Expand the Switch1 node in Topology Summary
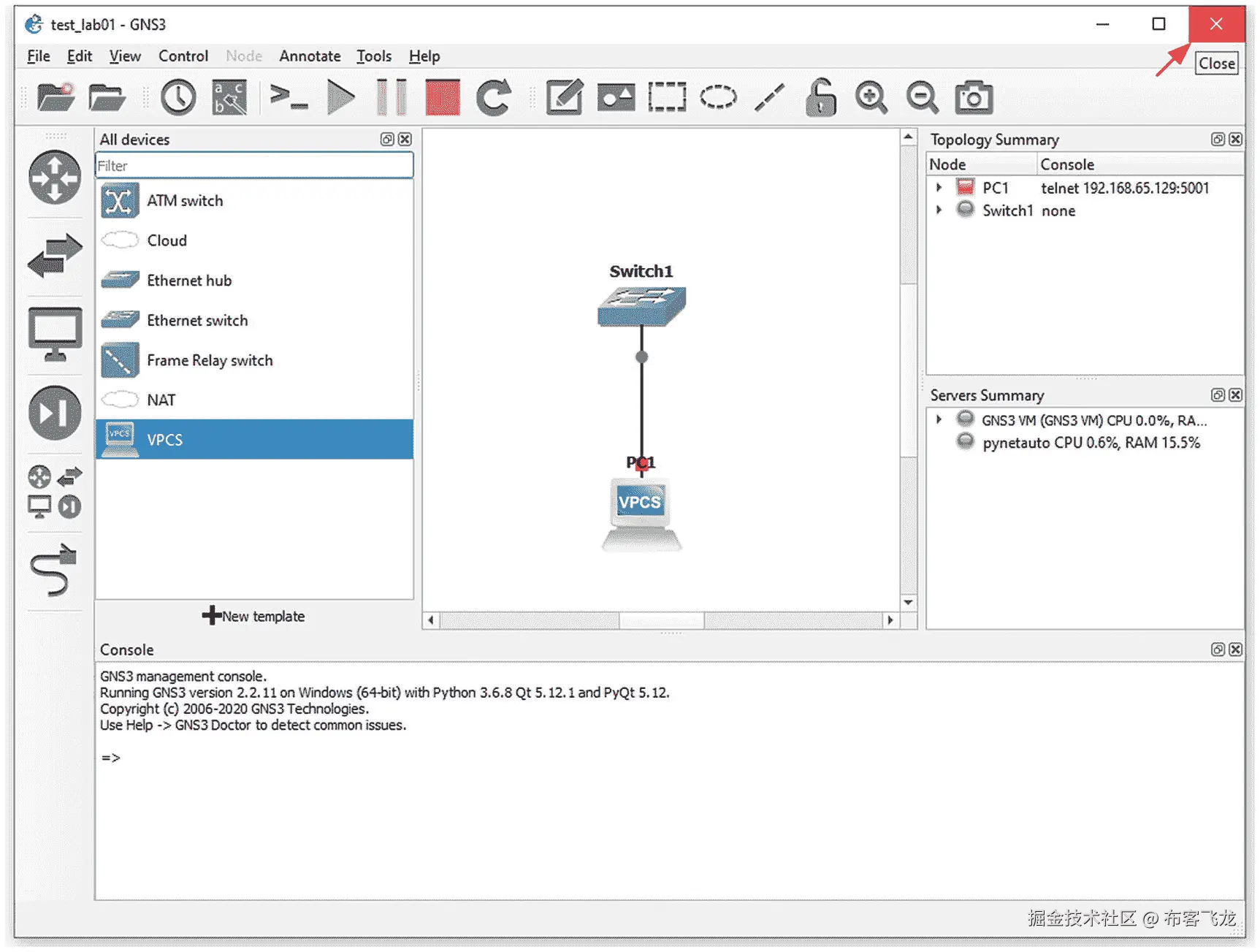The image size is (1260, 952). (x=939, y=210)
